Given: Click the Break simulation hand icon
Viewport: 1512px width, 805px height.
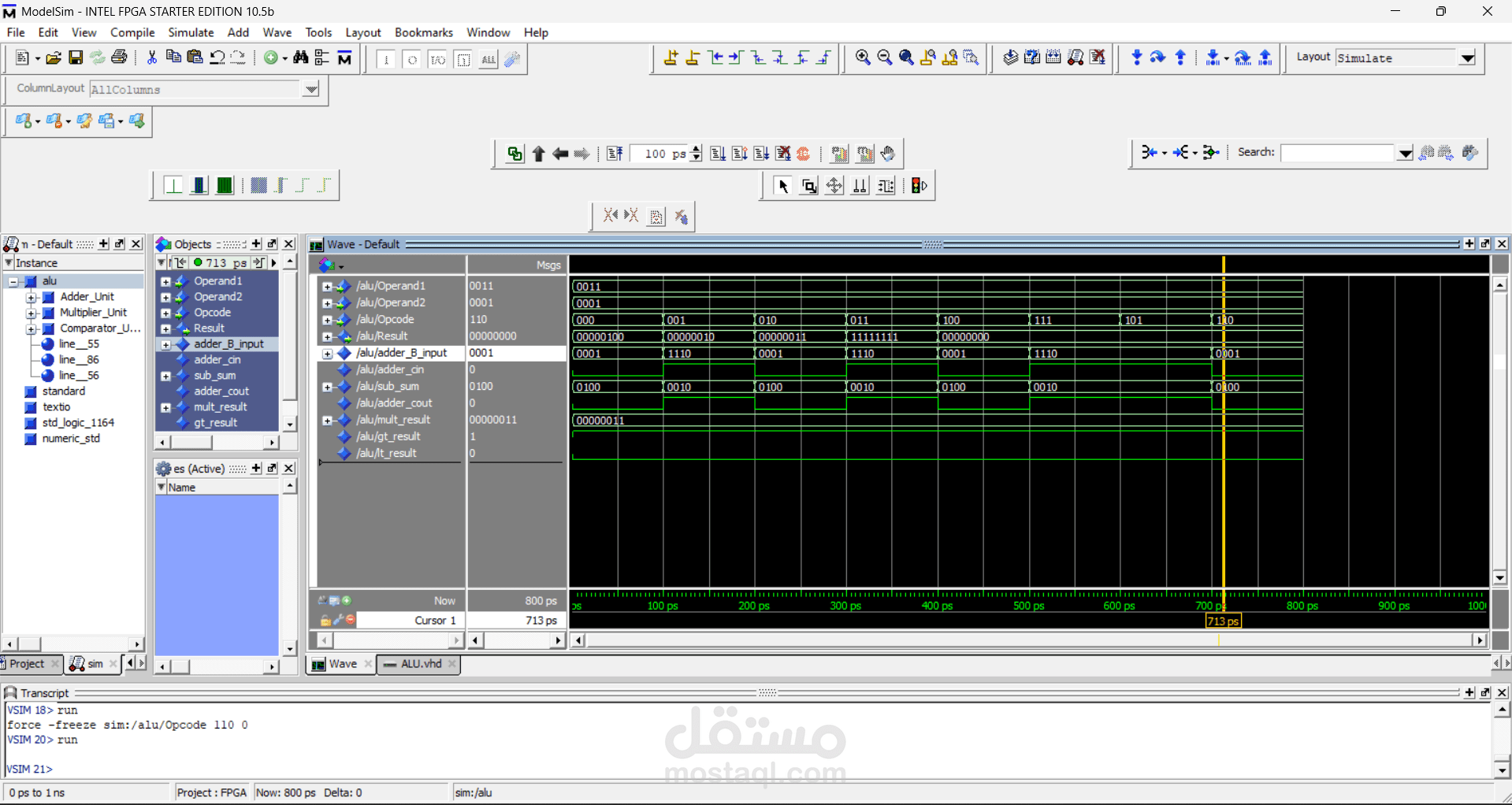Looking at the screenshot, I should point(888,154).
